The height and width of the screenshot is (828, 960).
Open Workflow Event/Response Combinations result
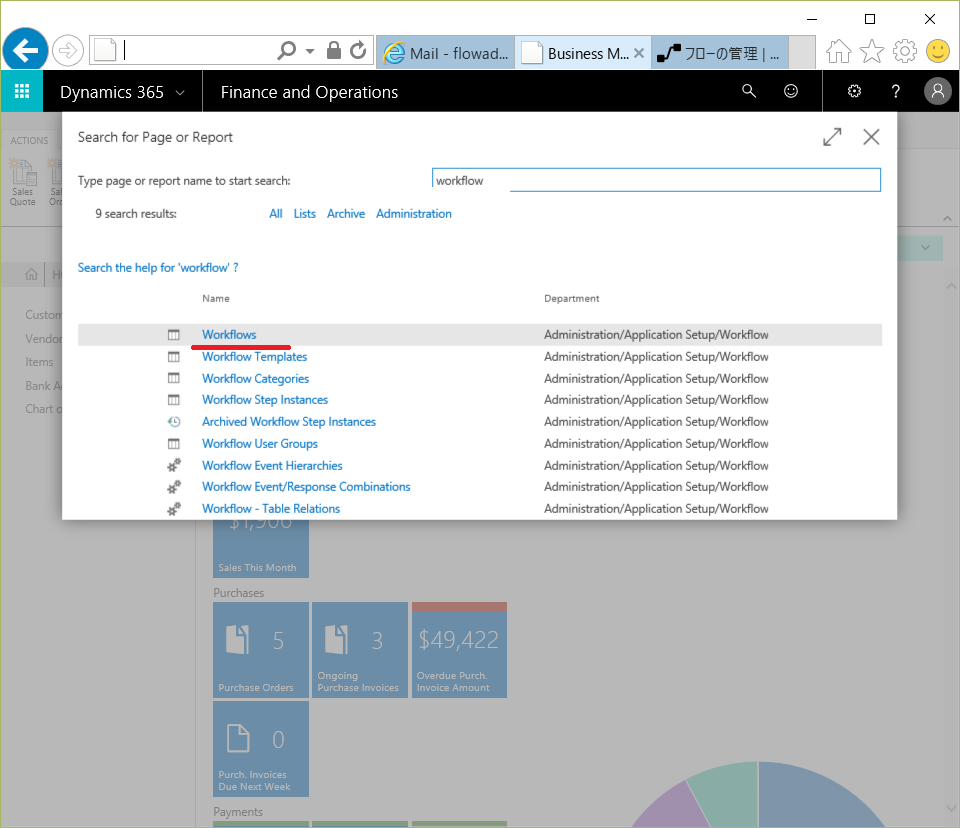[306, 486]
